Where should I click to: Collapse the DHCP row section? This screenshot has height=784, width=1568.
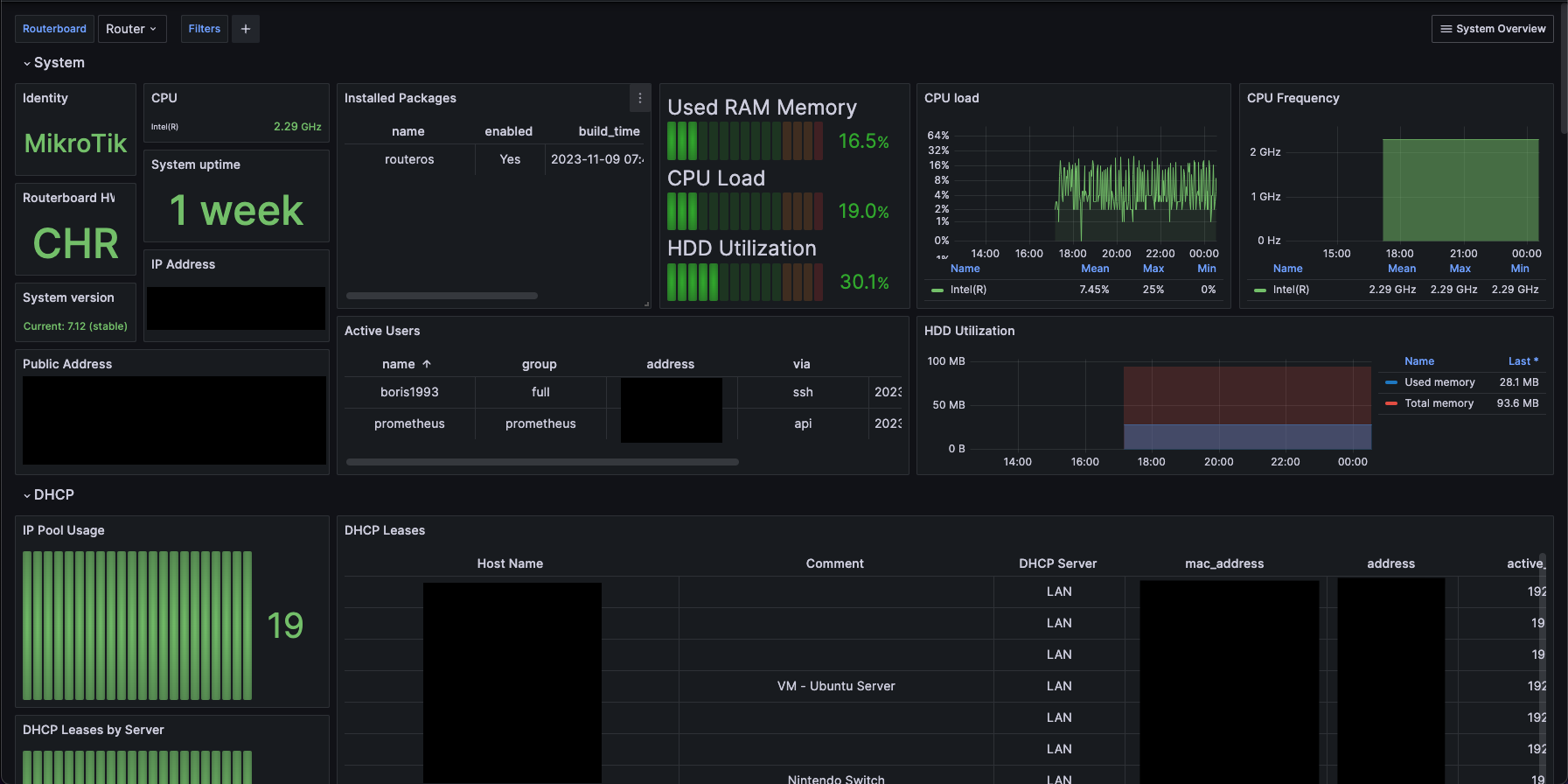pyautogui.click(x=48, y=495)
